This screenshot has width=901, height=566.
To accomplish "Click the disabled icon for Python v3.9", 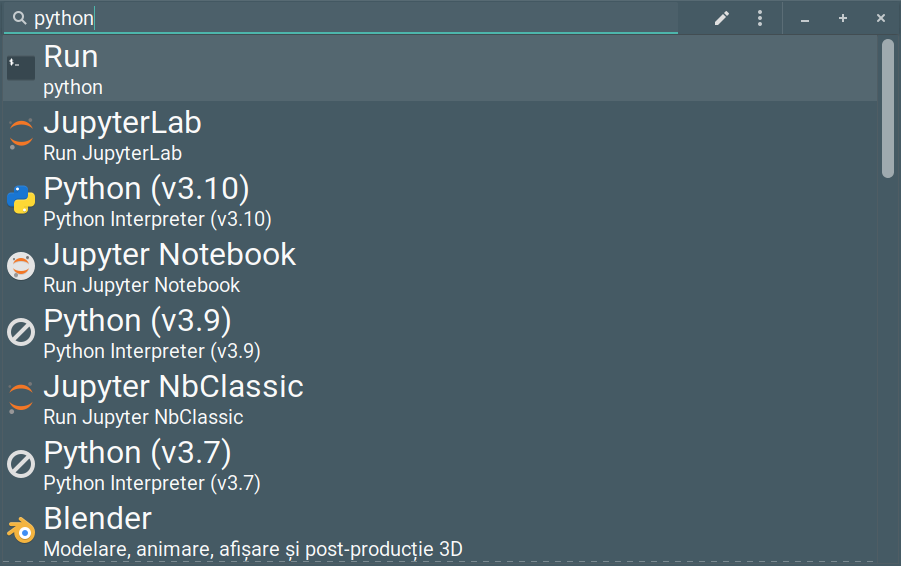I will 21,332.
